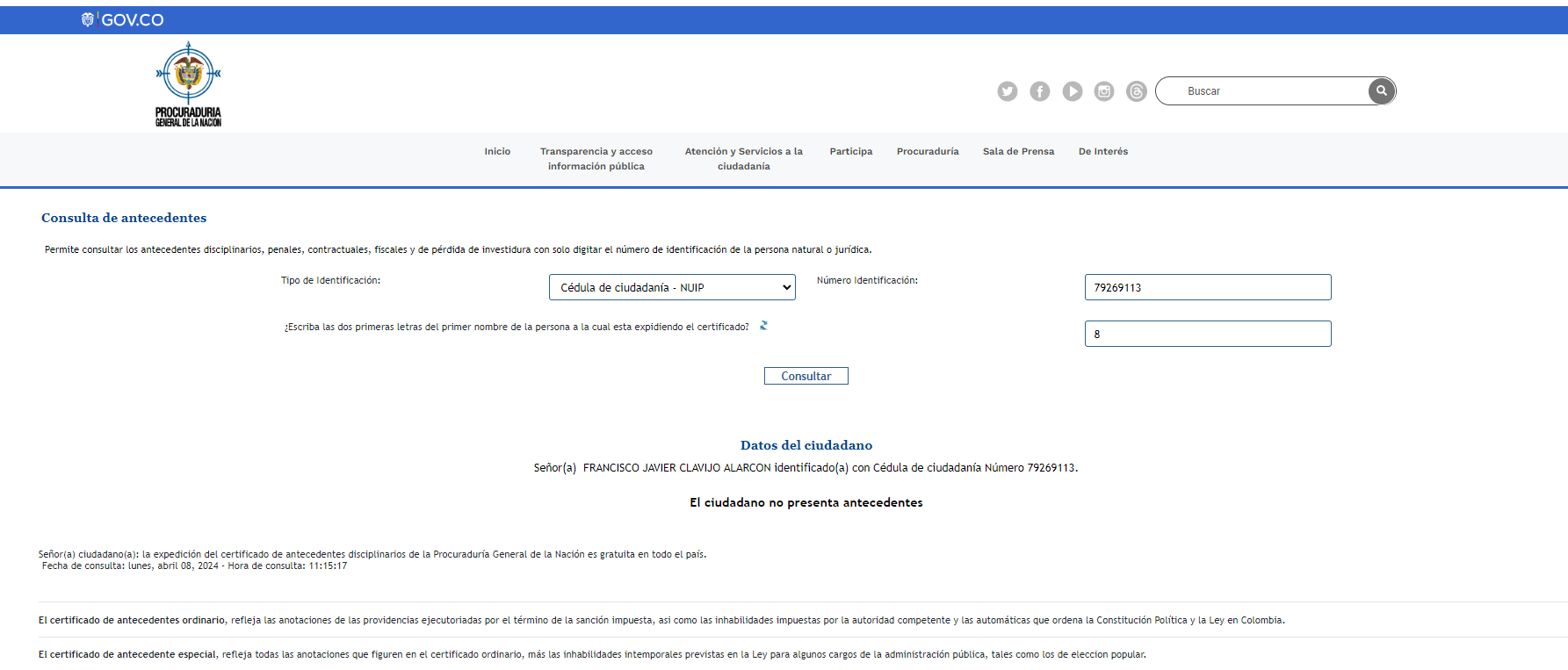
Task: Focus the security answer text field
Action: [x=1207, y=334]
